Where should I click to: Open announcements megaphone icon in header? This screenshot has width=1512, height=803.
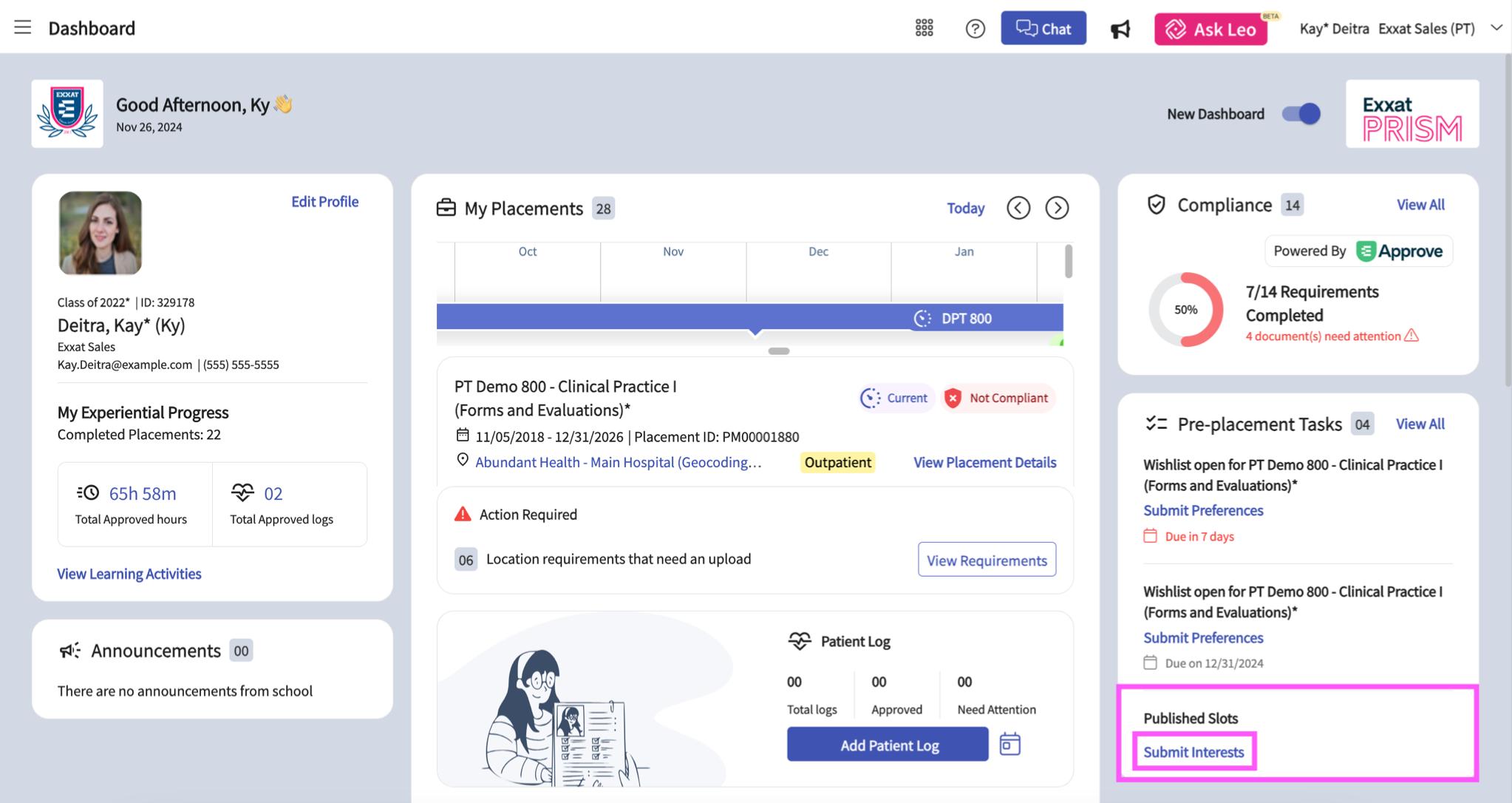click(1120, 29)
